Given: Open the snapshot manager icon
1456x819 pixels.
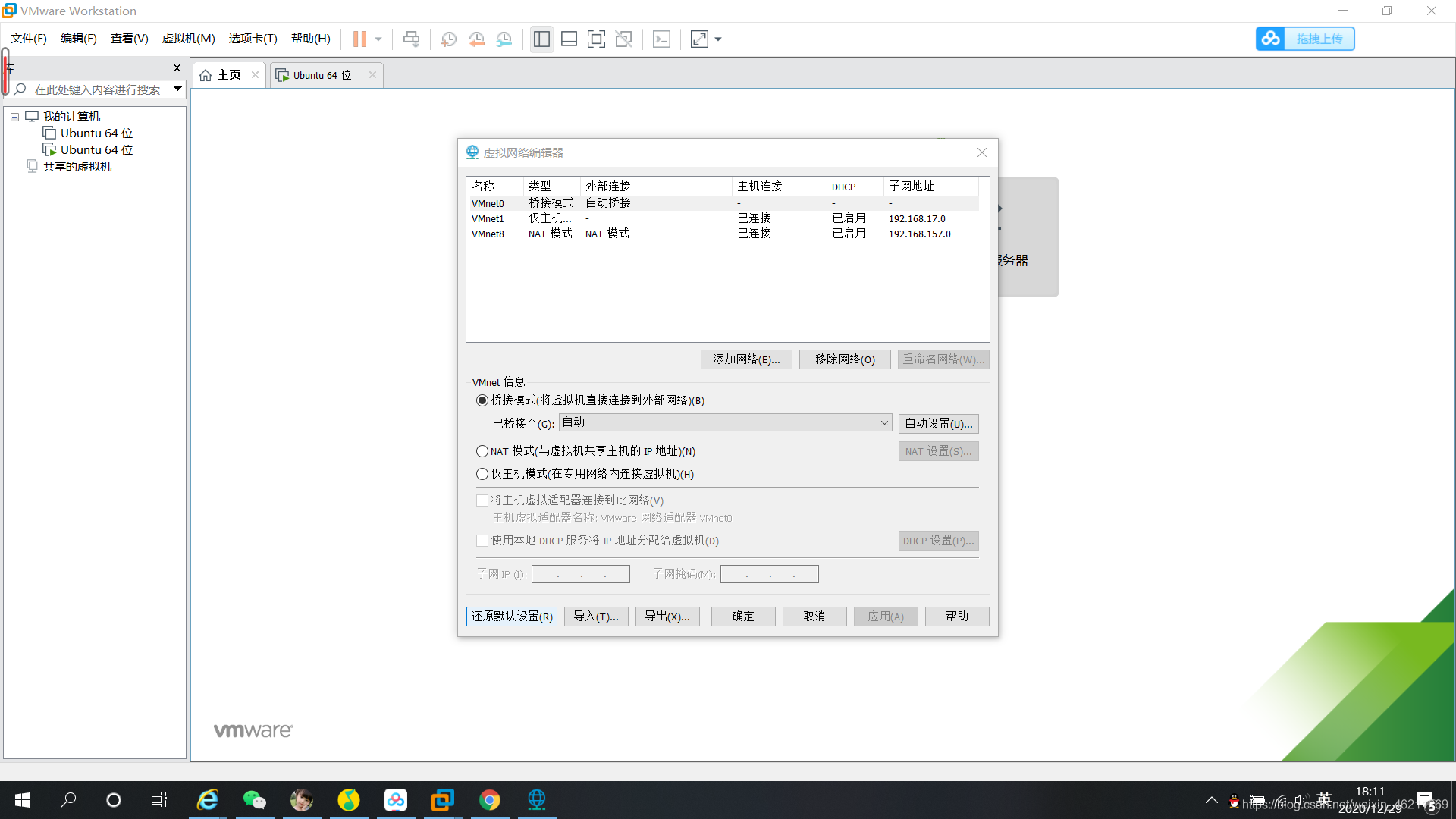Looking at the screenshot, I should click(x=504, y=39).
